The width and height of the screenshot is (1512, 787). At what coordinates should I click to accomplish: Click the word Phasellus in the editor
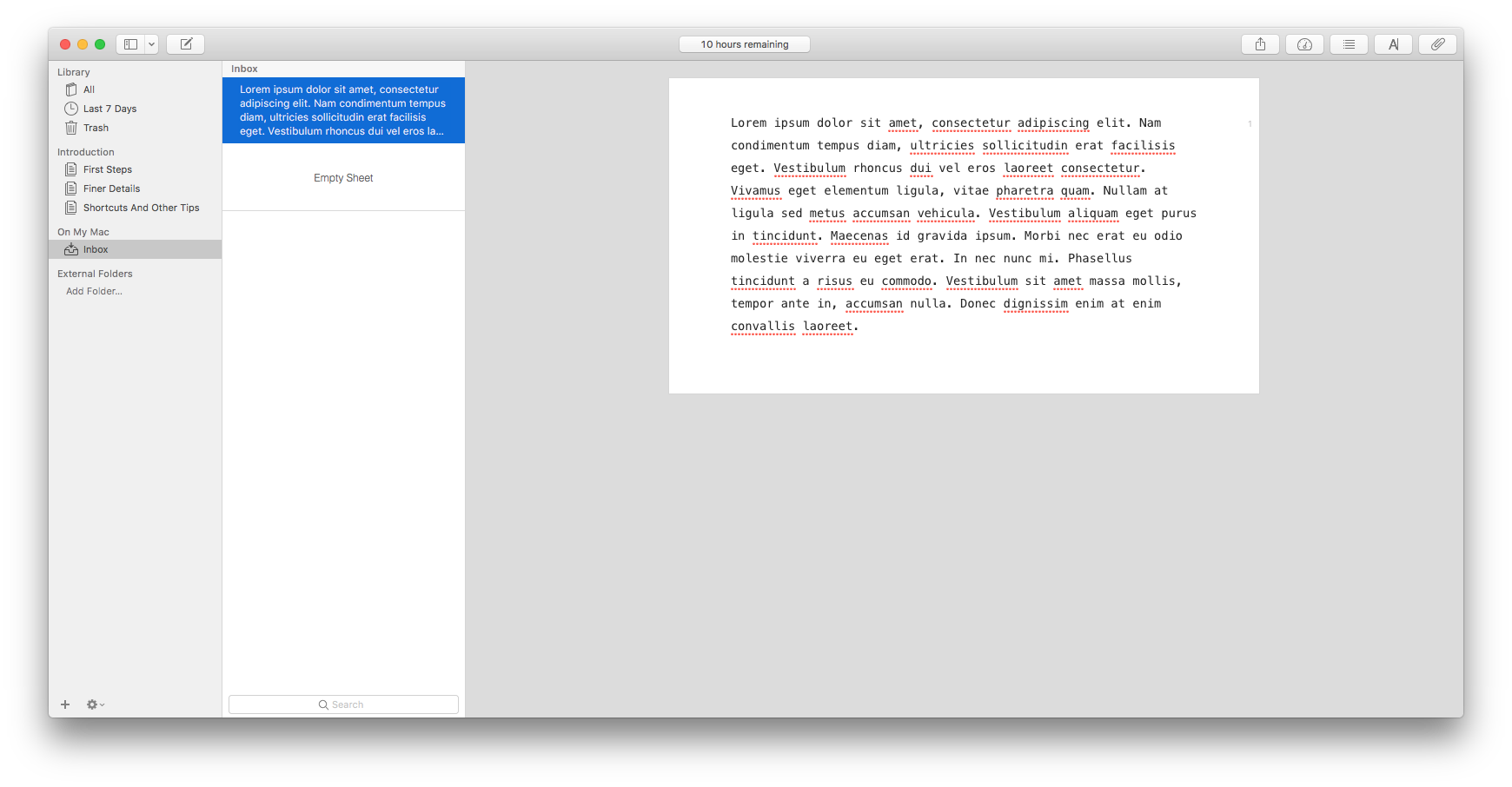[x=1099, y=259]
